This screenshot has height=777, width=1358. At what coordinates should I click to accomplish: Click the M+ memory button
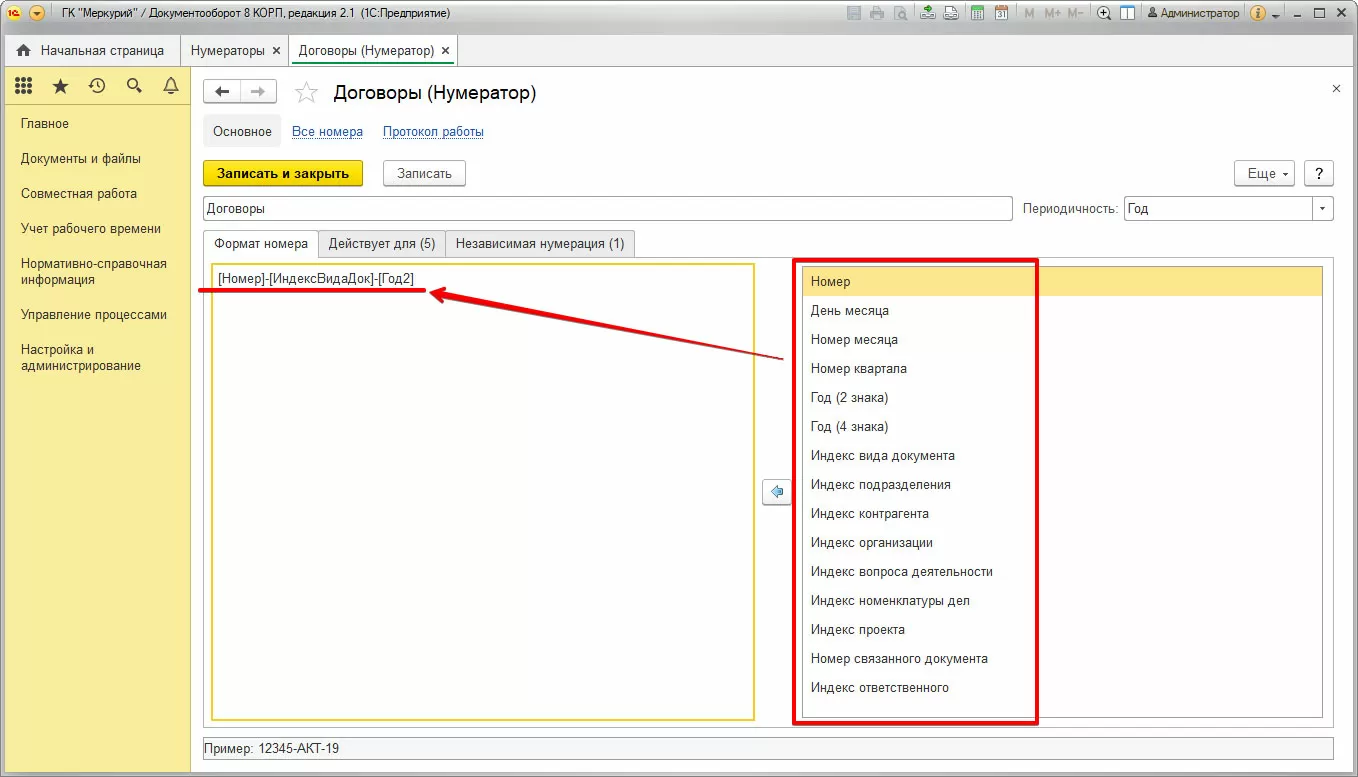coord(1052,13)
